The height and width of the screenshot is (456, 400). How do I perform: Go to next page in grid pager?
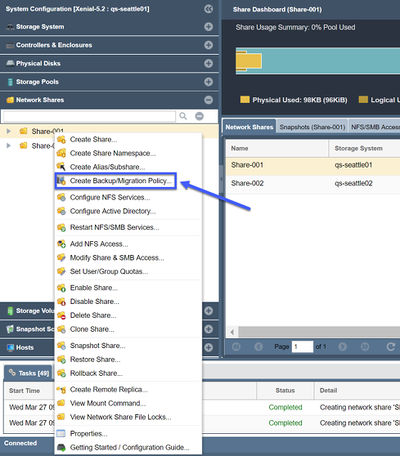[342, 347]
